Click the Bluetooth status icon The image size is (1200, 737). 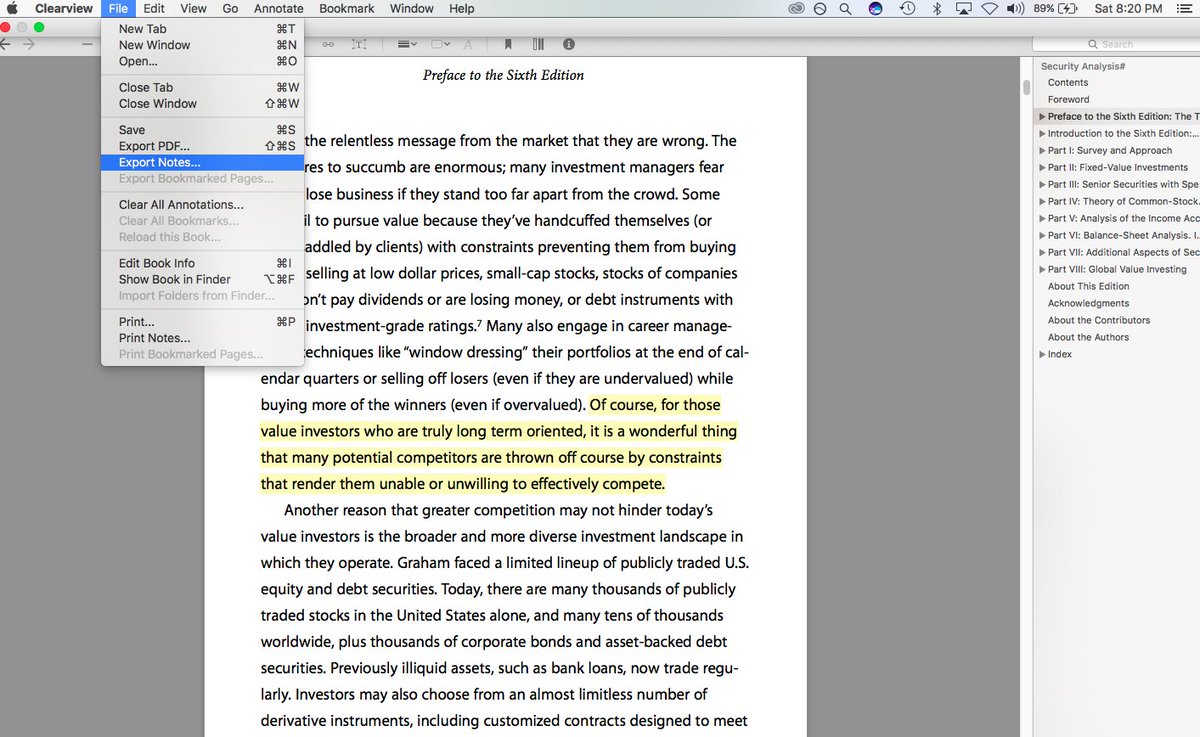pos(937,8)
